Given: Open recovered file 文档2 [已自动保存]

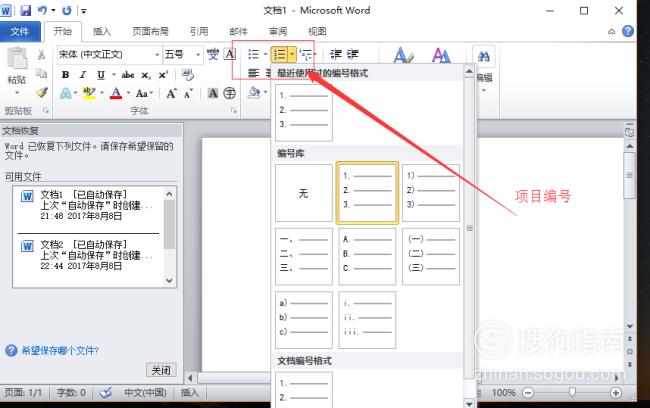Looking at the screenshot, I should 88,255.
